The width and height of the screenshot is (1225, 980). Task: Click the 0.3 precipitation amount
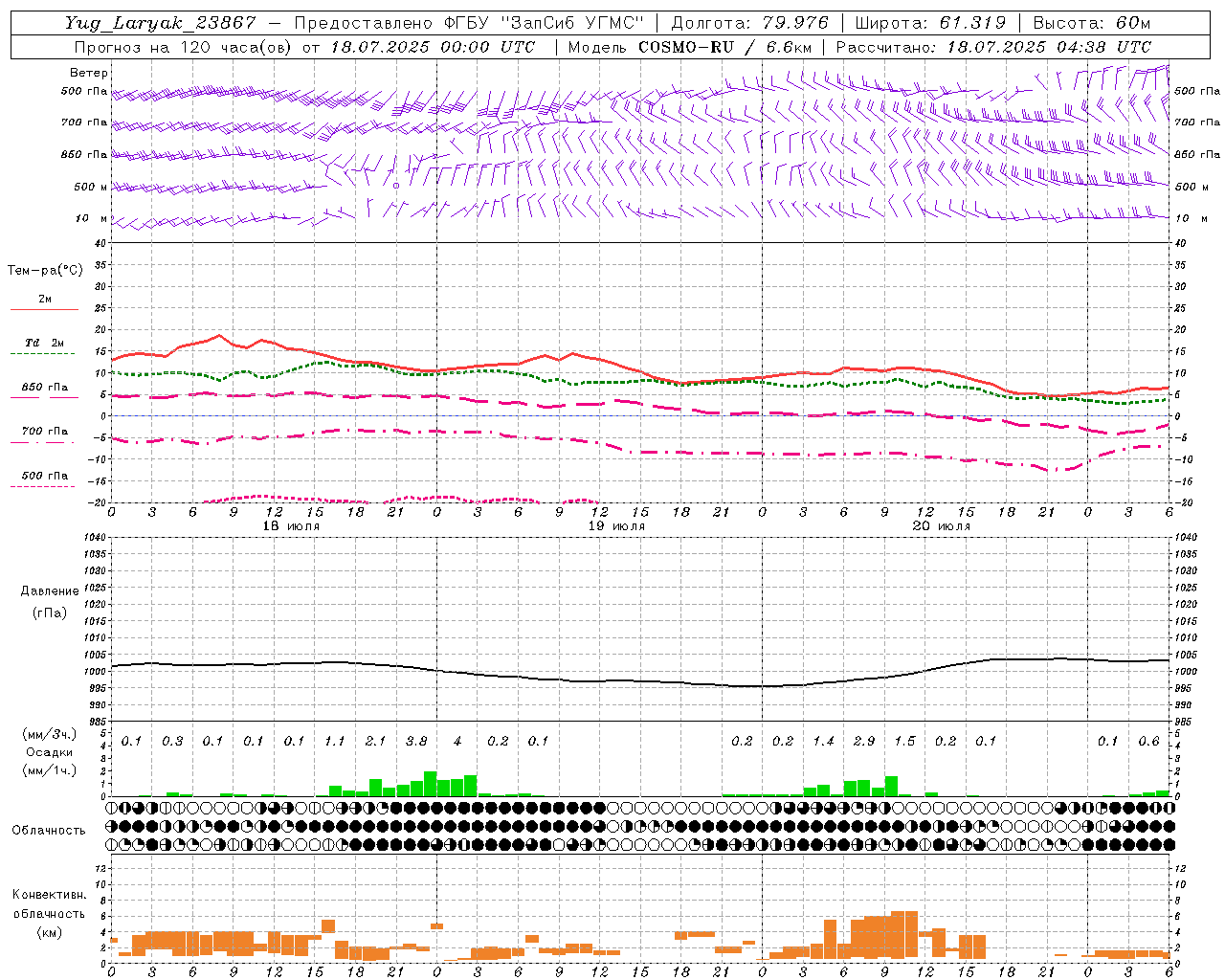point(172,741)
